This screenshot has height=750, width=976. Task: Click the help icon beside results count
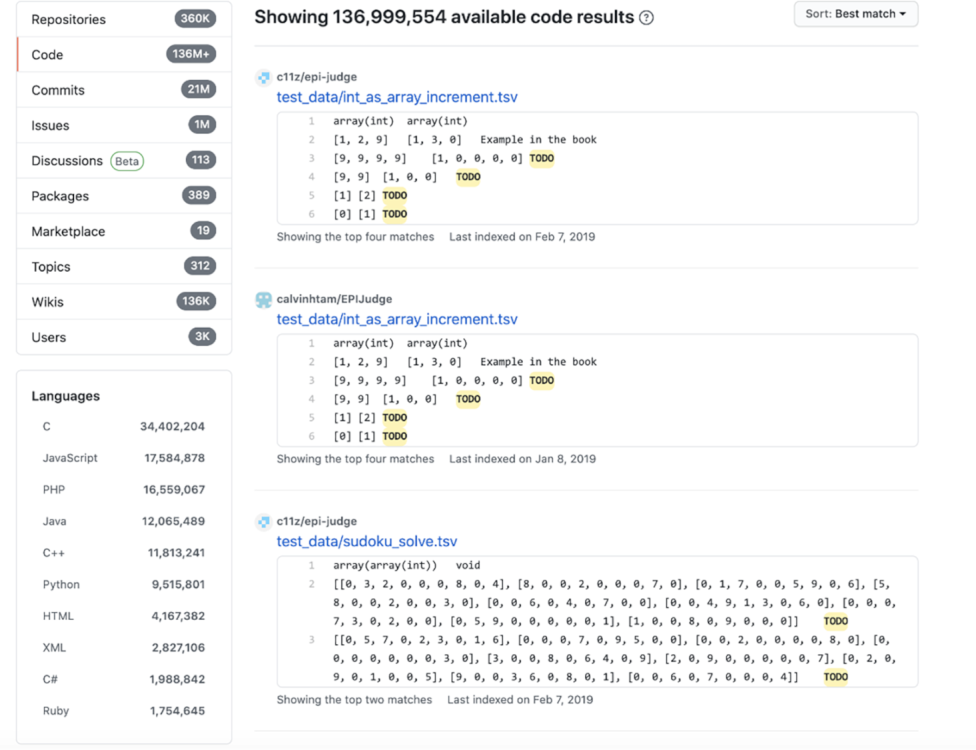pyautogui.click(x=647, y=18)
